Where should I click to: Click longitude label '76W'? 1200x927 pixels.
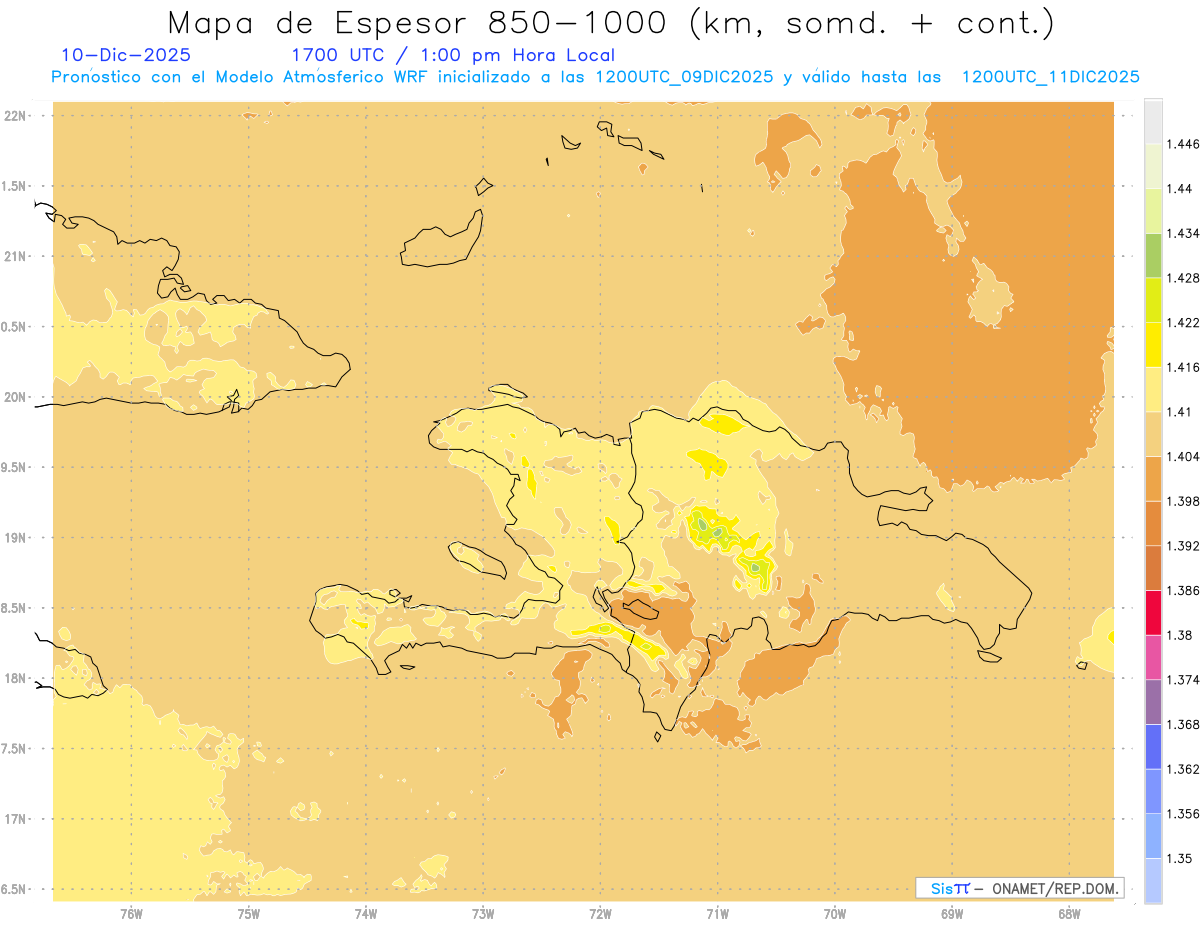click(131, 914)
